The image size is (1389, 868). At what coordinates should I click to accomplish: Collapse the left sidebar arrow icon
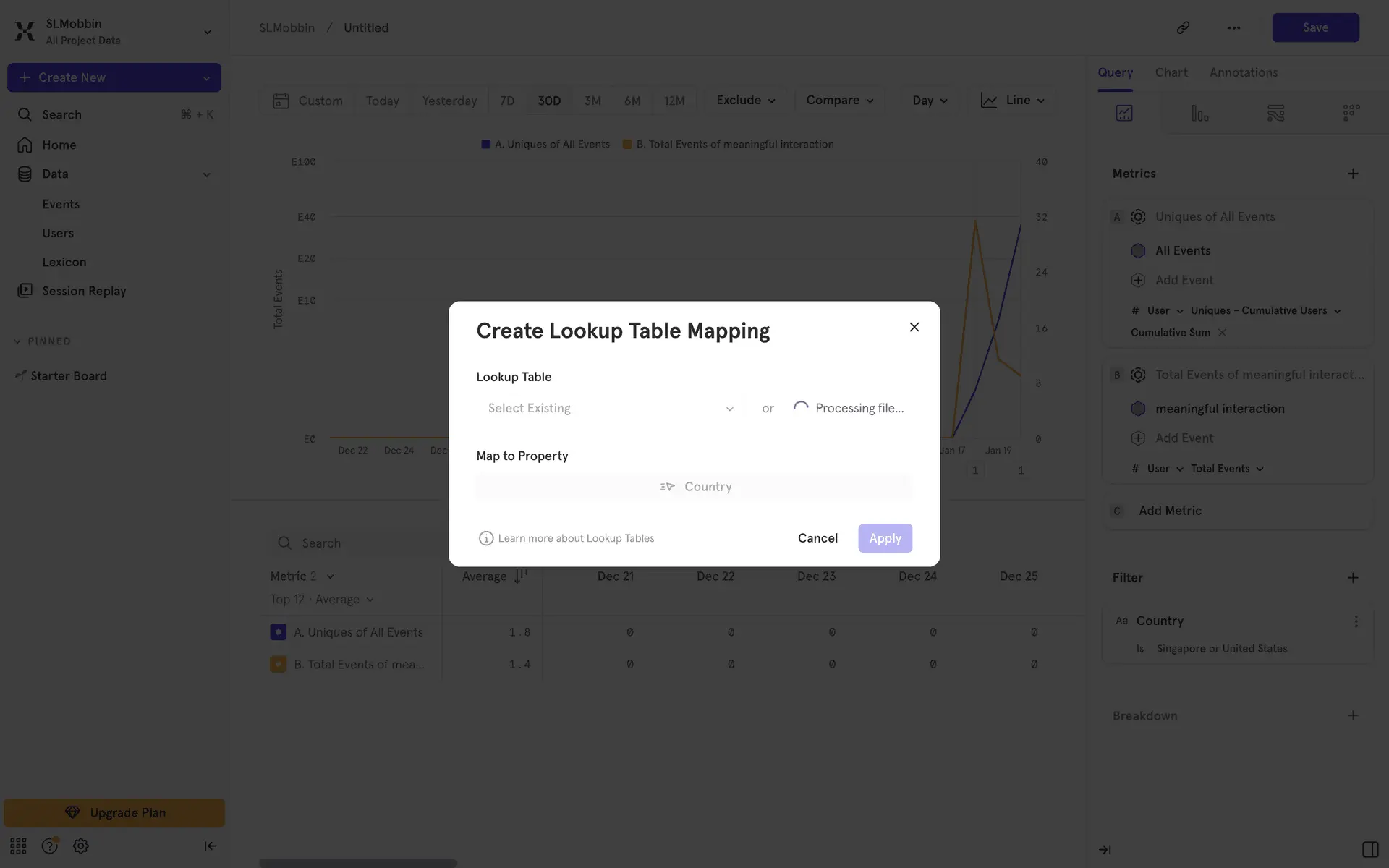click(210, 846)
